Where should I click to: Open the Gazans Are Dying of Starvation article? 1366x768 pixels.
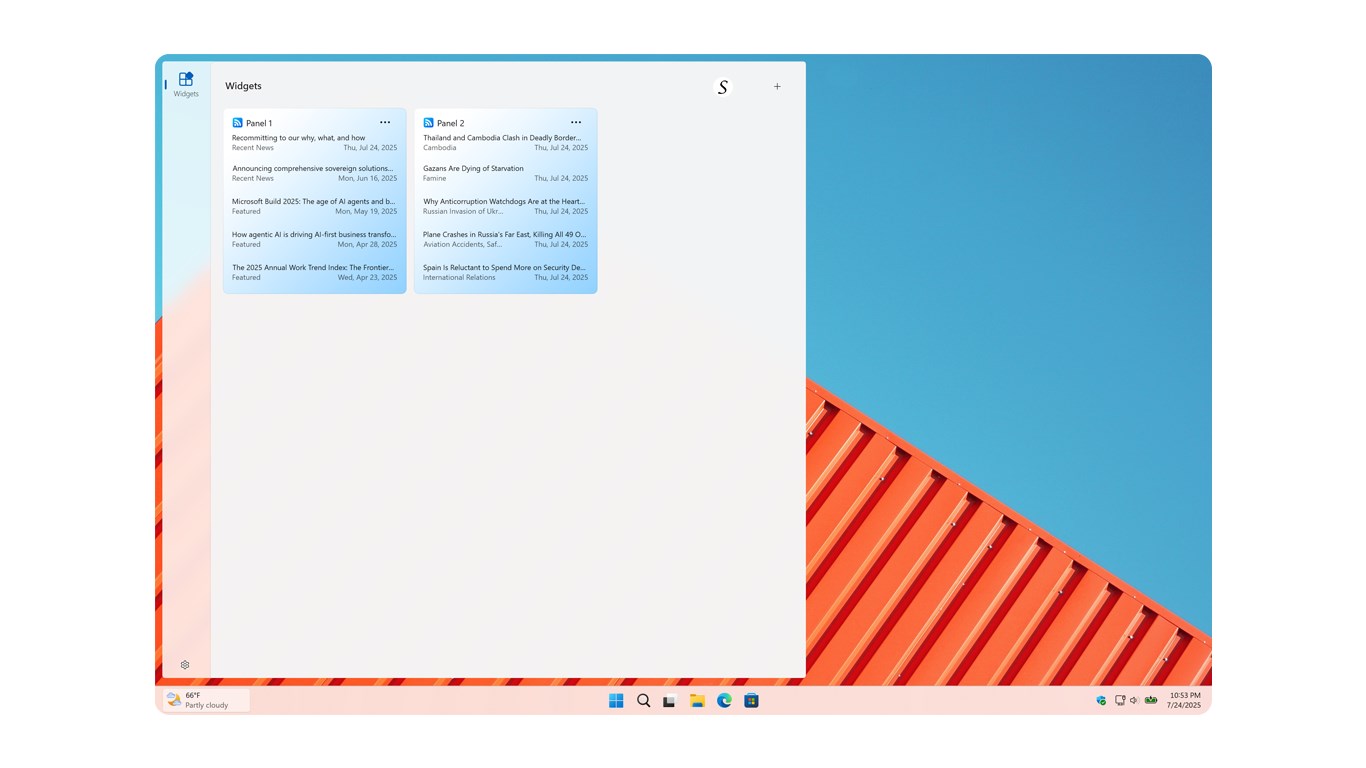point(473,168)
